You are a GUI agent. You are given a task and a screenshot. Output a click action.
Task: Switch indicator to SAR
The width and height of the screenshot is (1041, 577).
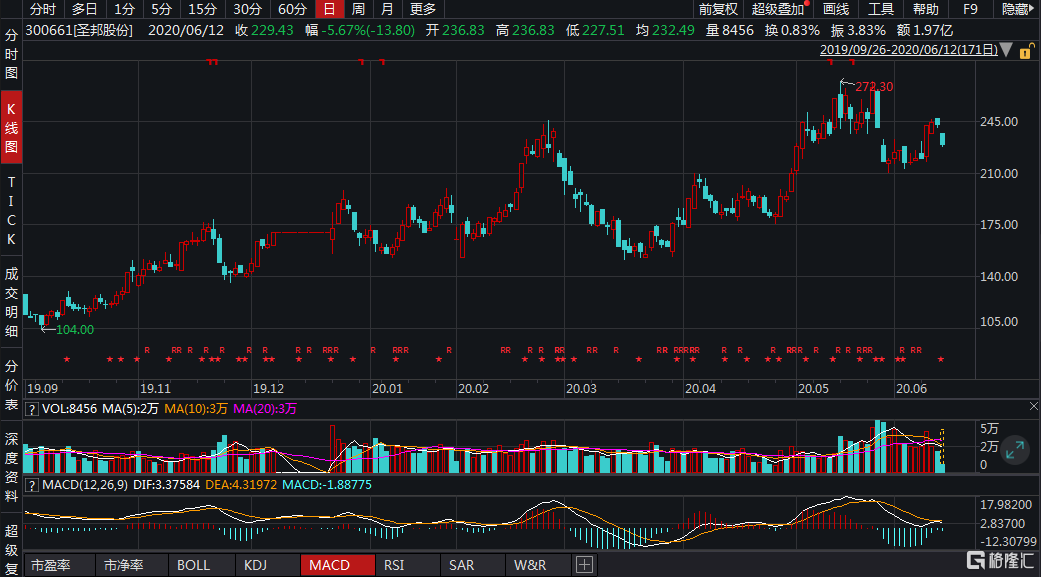point(461,565)
